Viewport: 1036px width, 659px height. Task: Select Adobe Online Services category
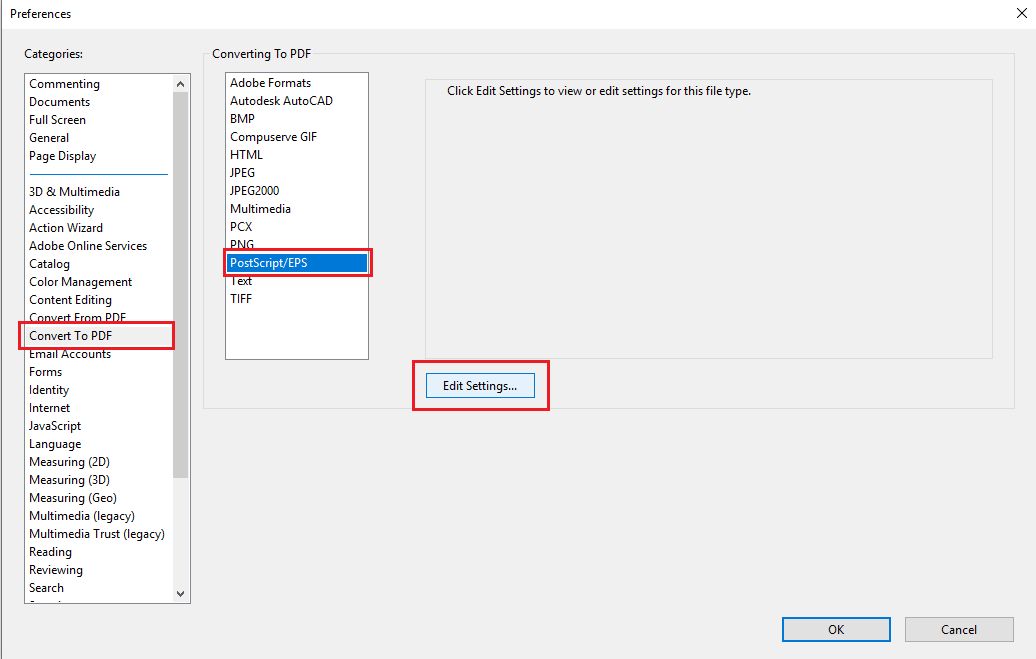click(x=88, y=245)
